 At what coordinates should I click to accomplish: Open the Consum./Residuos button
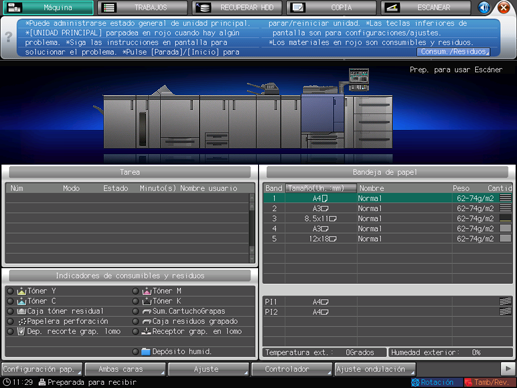pyautogui.click(x=453, y=52)
